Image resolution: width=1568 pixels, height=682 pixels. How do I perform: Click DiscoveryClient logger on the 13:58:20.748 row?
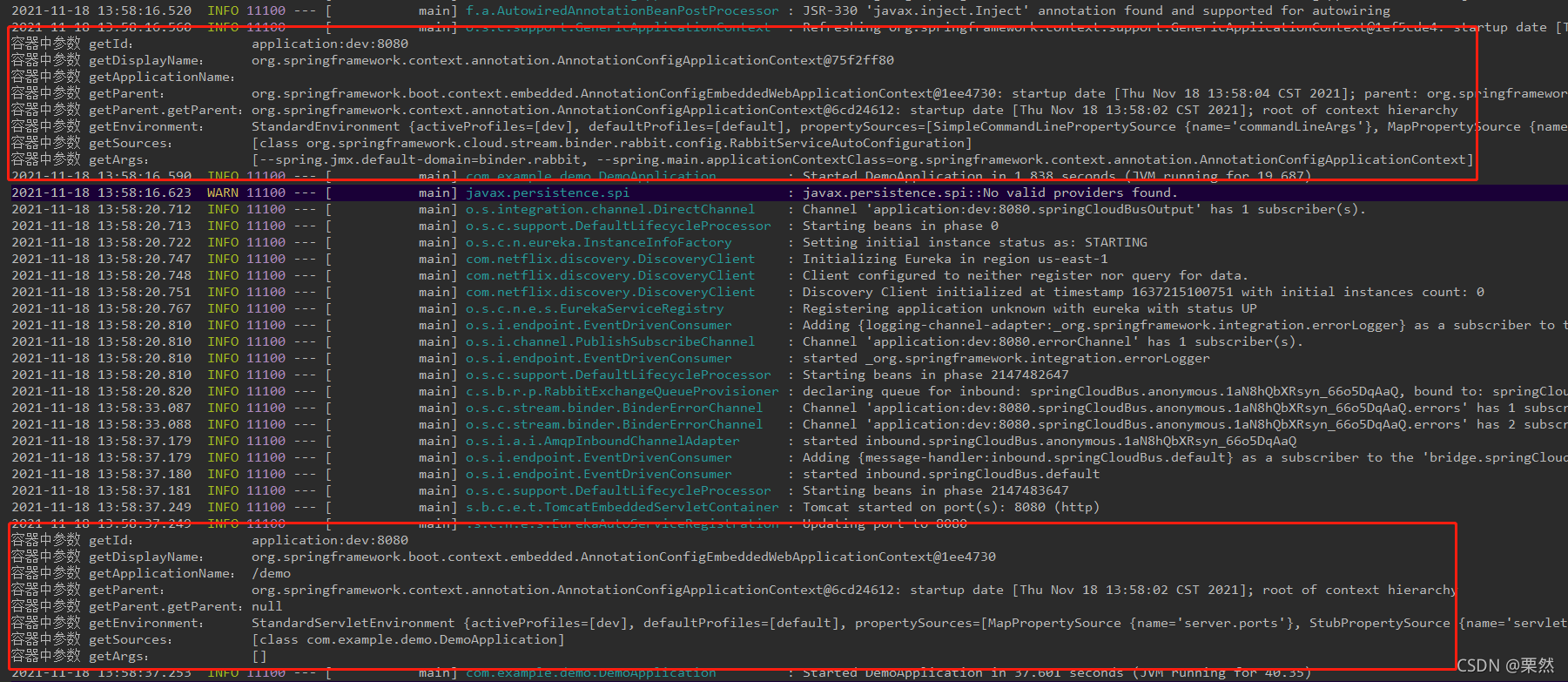pos(610,275)
